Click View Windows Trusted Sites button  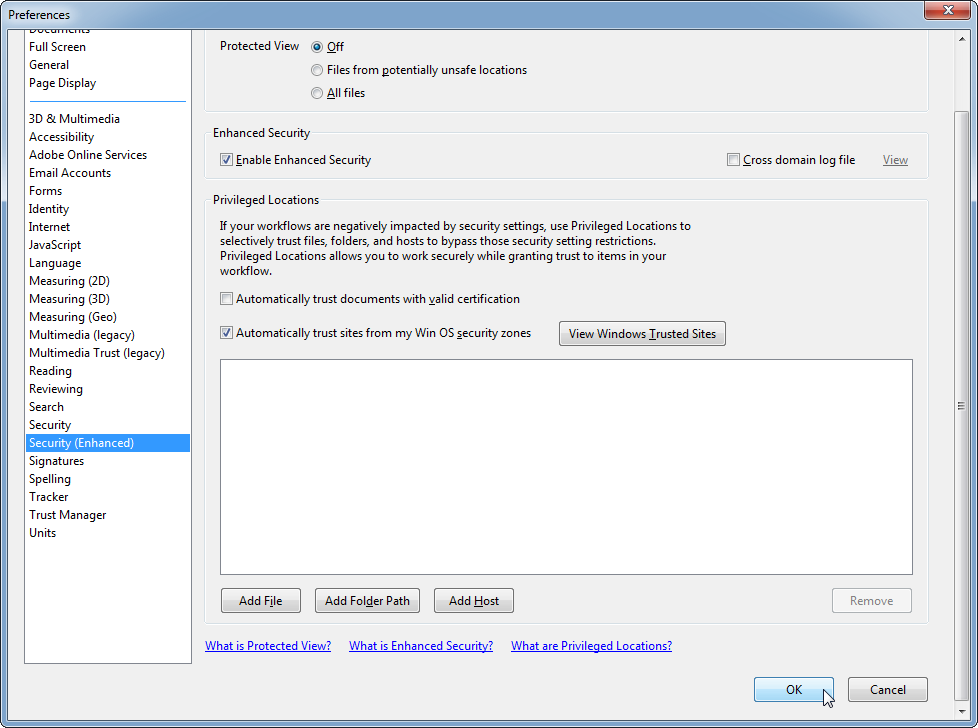(x=642, y=334)
